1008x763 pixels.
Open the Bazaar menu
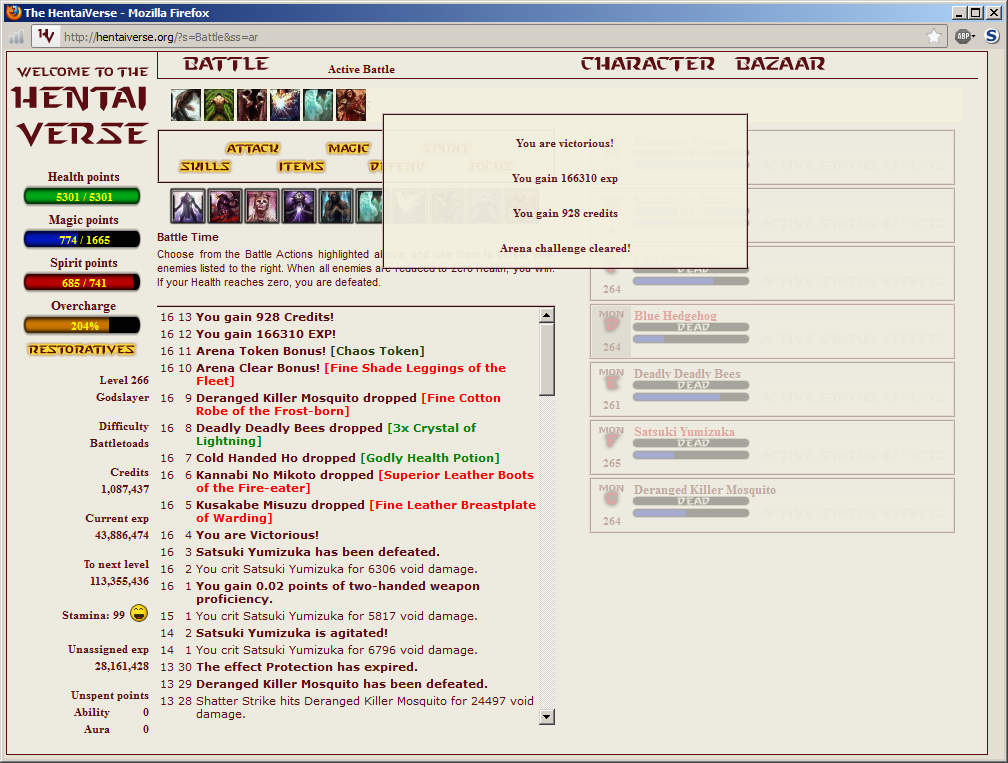(780, 64)
